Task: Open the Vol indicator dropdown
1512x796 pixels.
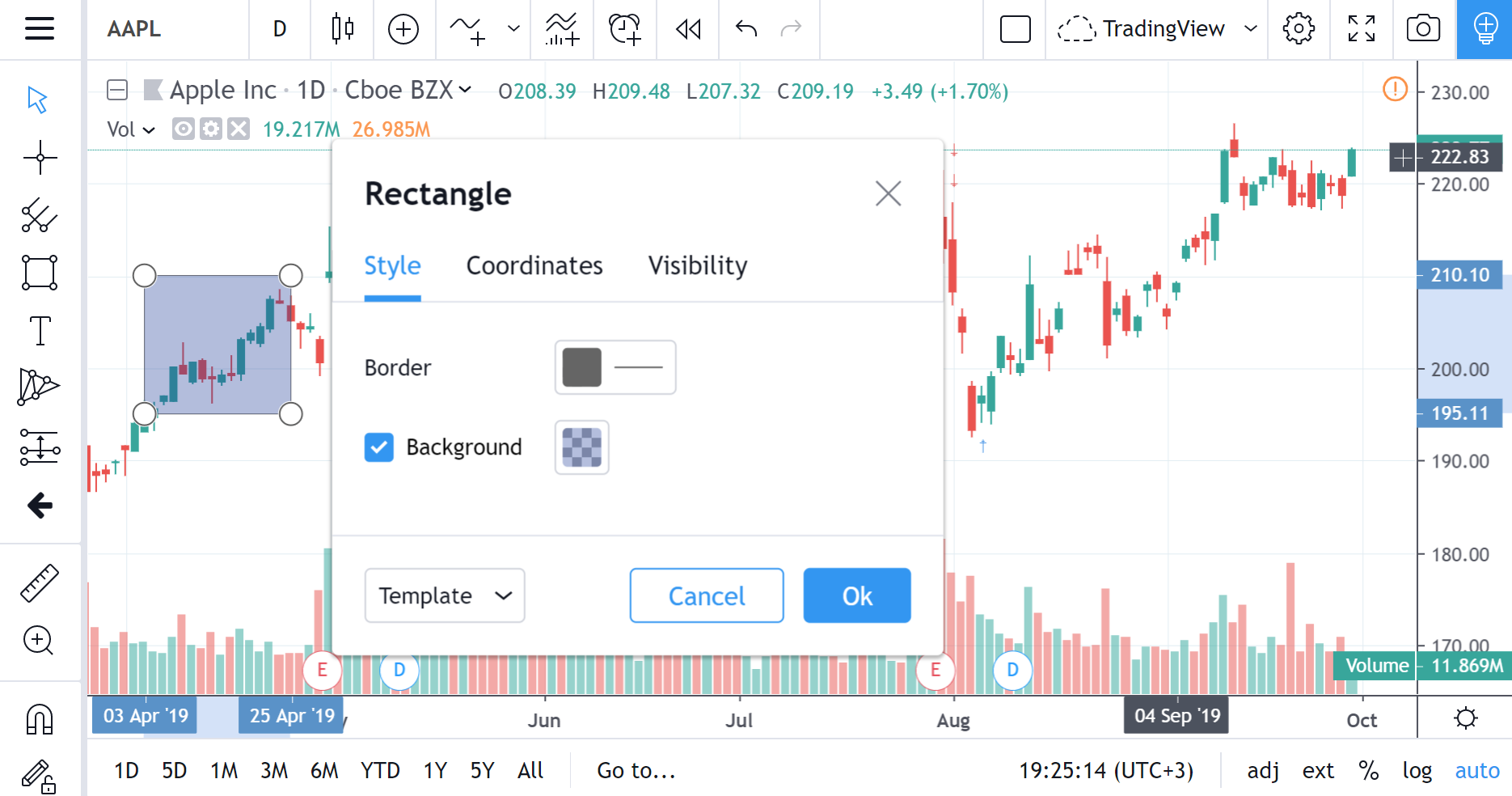Action: 148,129
